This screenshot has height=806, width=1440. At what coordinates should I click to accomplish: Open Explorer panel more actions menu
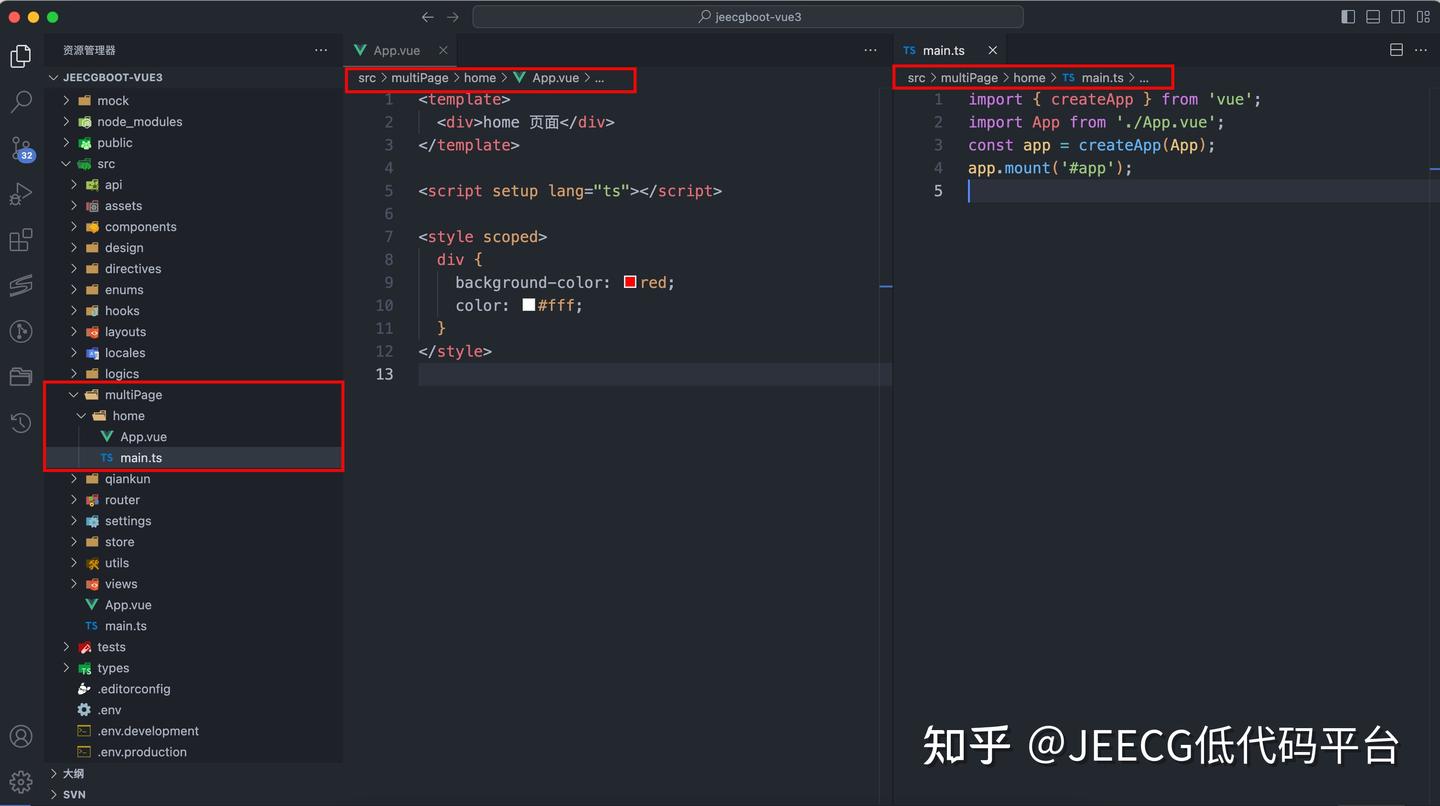pyautogui.click(x=321, y=50)
